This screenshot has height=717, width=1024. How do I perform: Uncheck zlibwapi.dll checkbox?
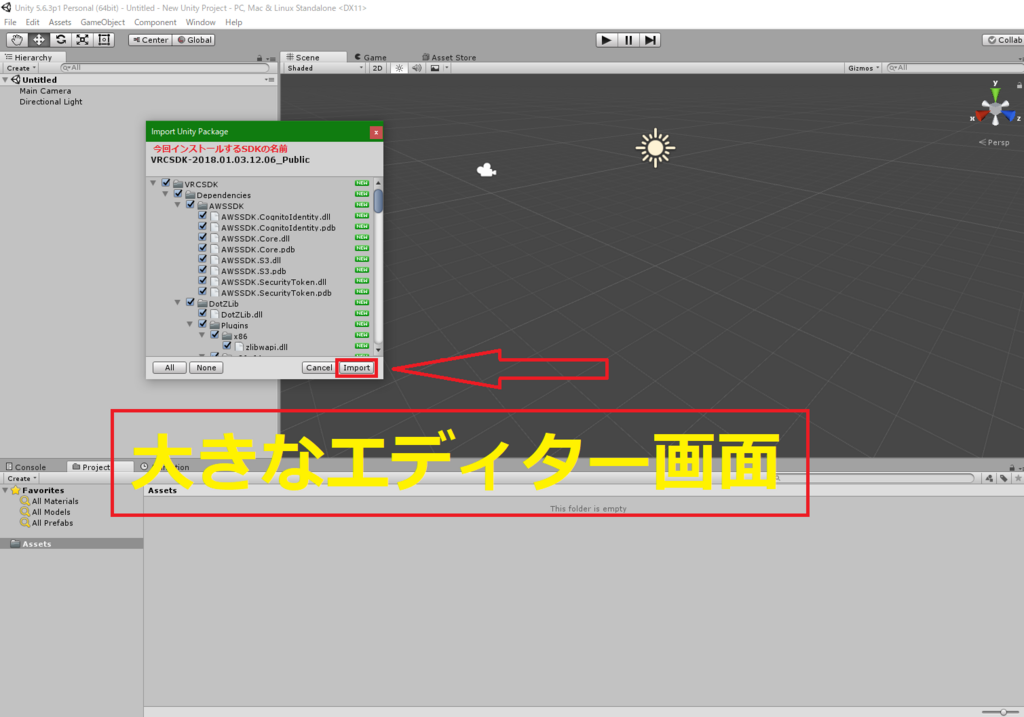(227, 345)
